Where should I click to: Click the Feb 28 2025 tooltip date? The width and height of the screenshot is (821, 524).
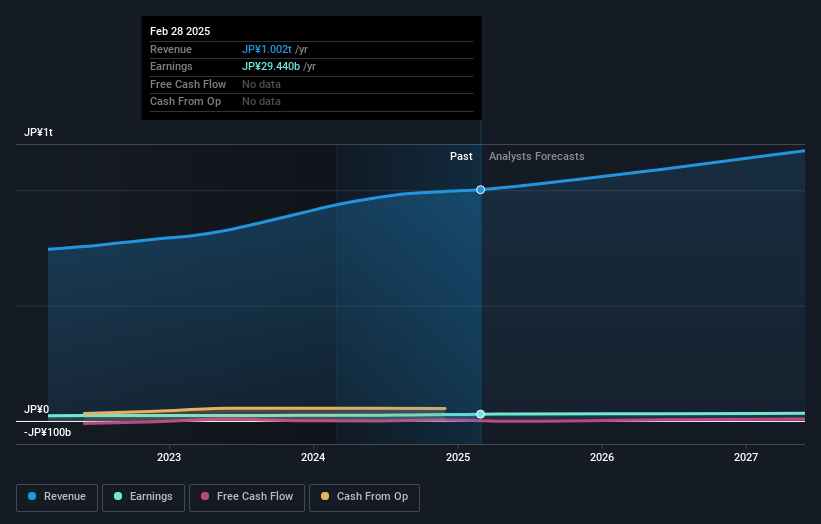coord(180,31)
